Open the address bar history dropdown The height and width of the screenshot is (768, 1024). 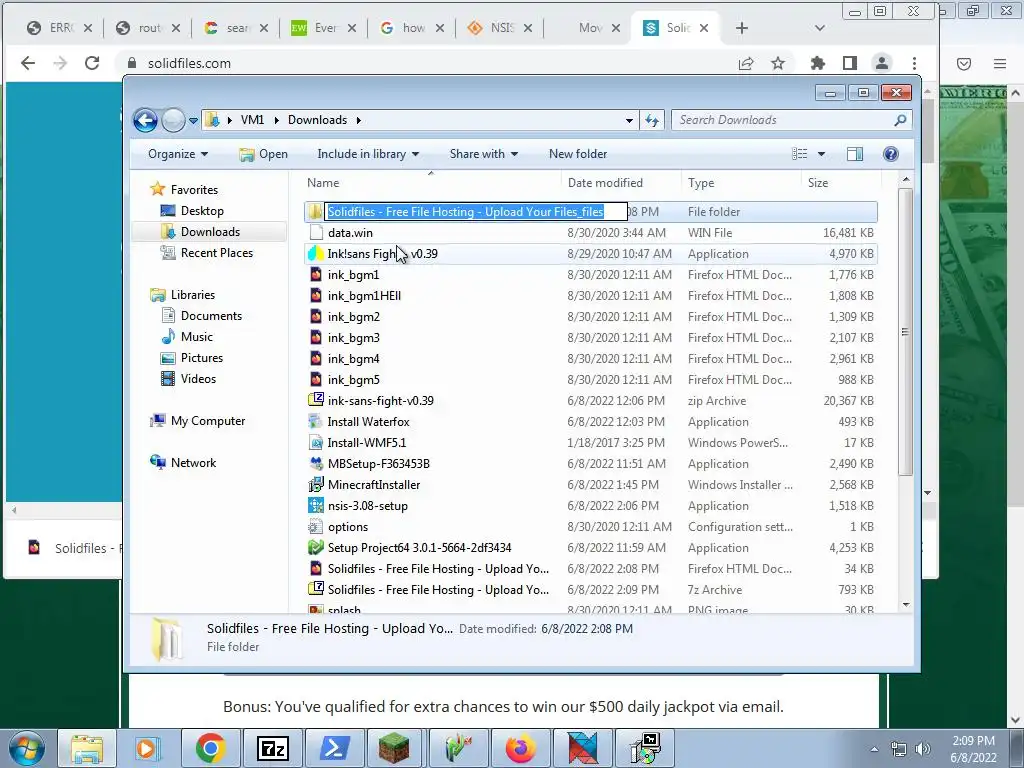click(x=629, y=121)
